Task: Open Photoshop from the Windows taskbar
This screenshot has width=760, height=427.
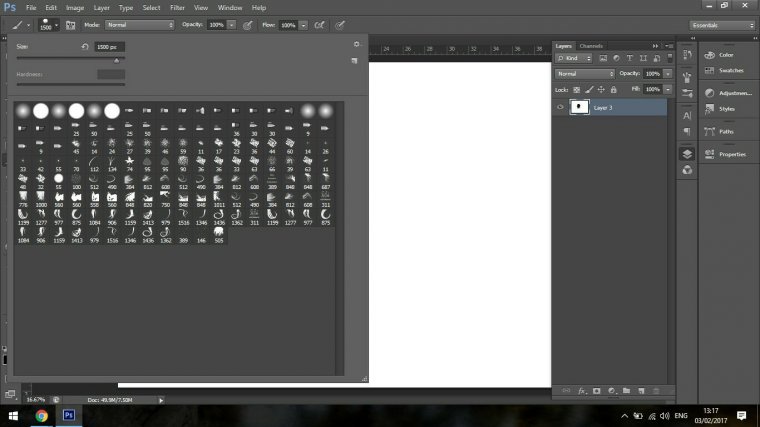Action: [69, 415]
